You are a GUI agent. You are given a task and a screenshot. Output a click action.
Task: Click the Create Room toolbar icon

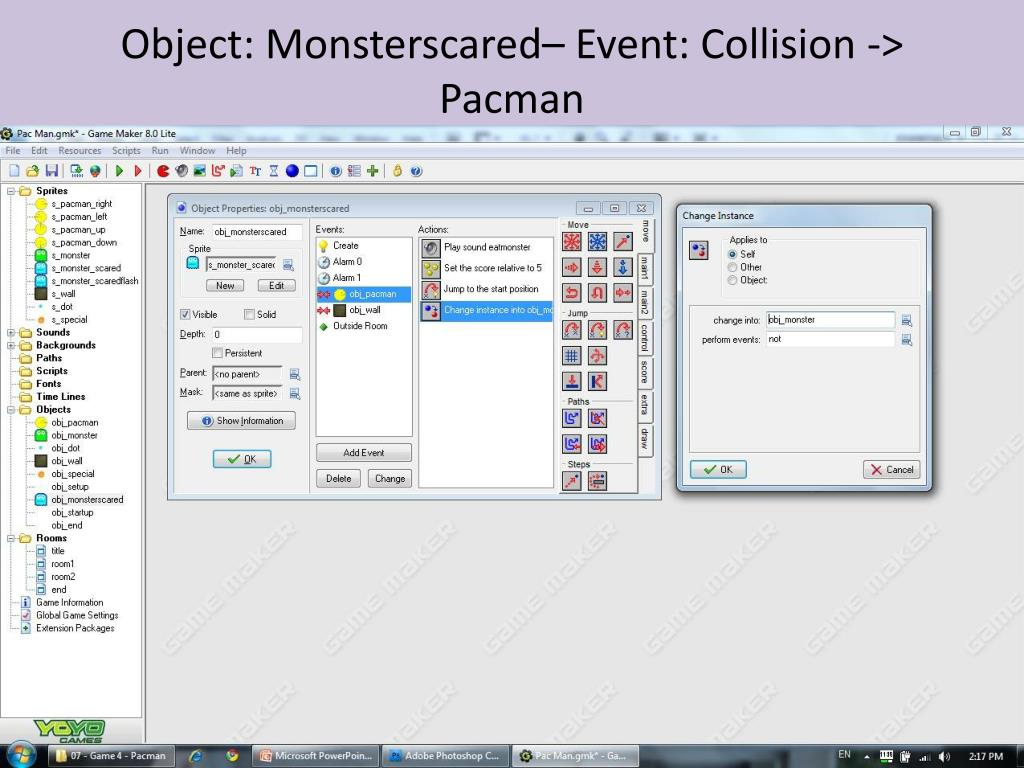tap(311, 171)
